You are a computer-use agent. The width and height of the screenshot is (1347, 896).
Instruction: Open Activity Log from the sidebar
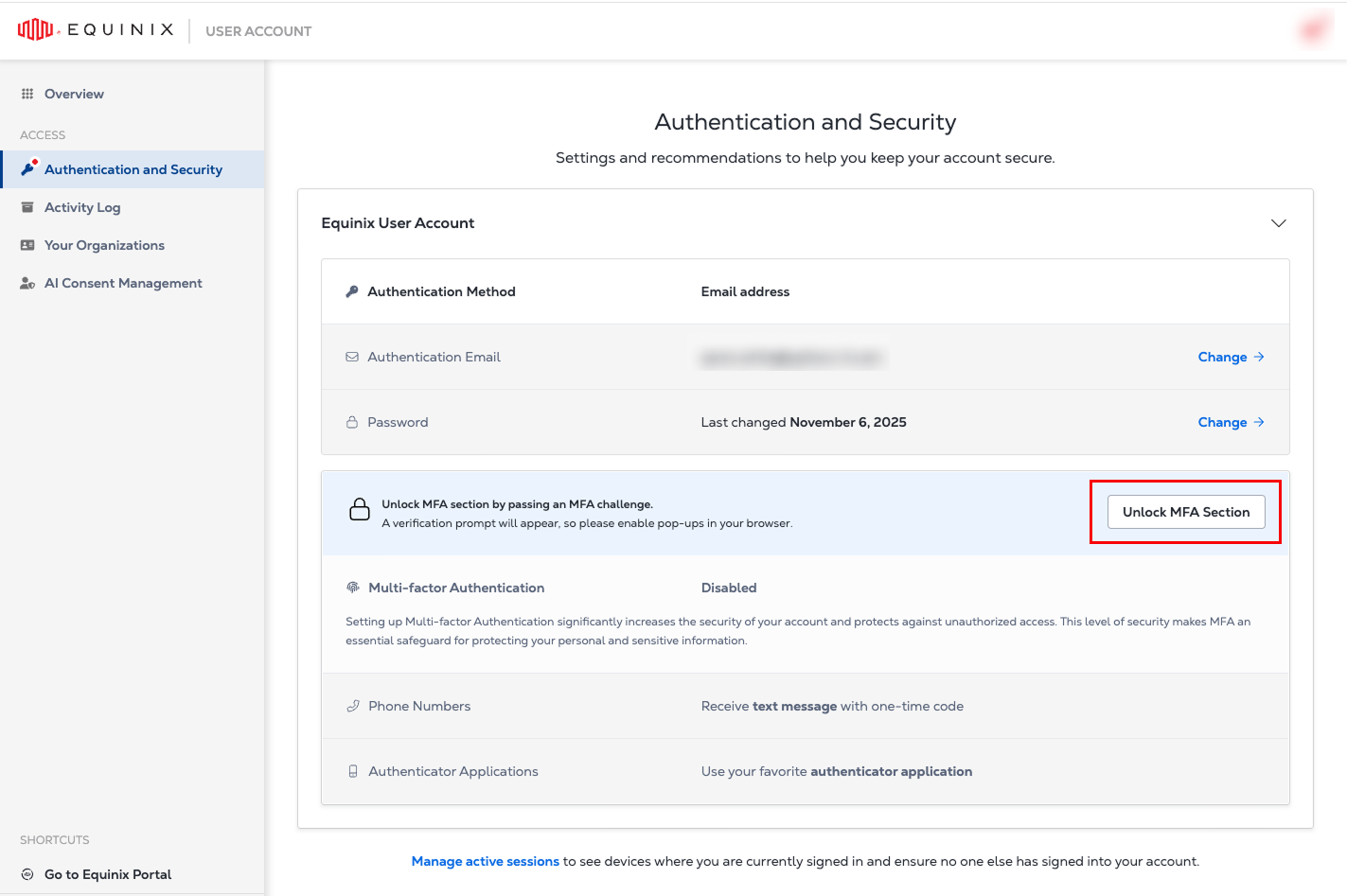click(x=133, y=207)
